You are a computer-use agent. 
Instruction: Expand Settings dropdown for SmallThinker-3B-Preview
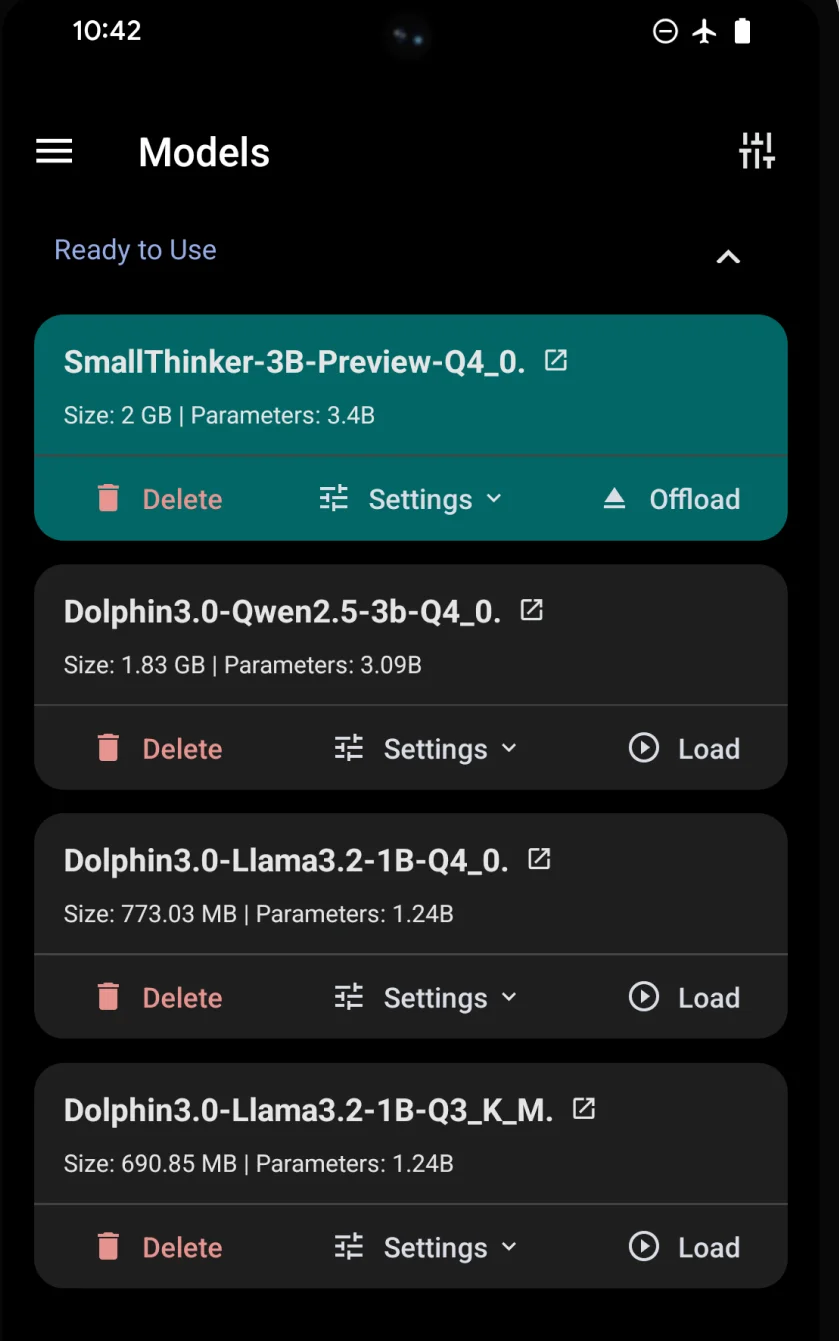410,499
